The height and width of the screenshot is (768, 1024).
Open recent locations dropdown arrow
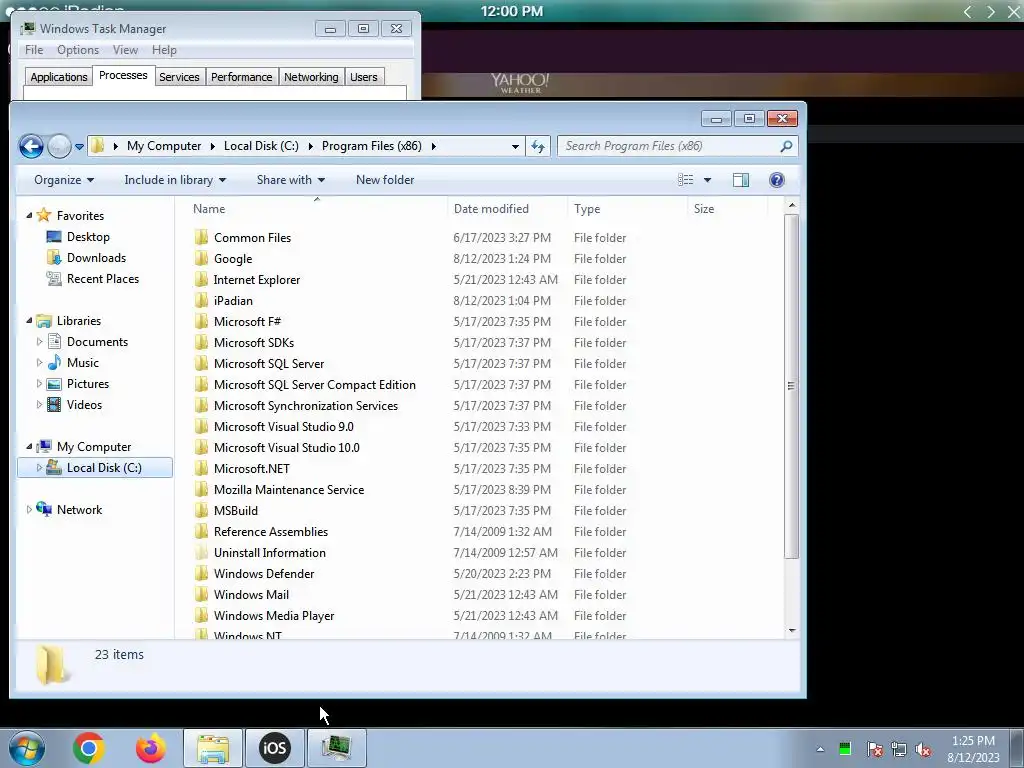(x=79, y=146)
